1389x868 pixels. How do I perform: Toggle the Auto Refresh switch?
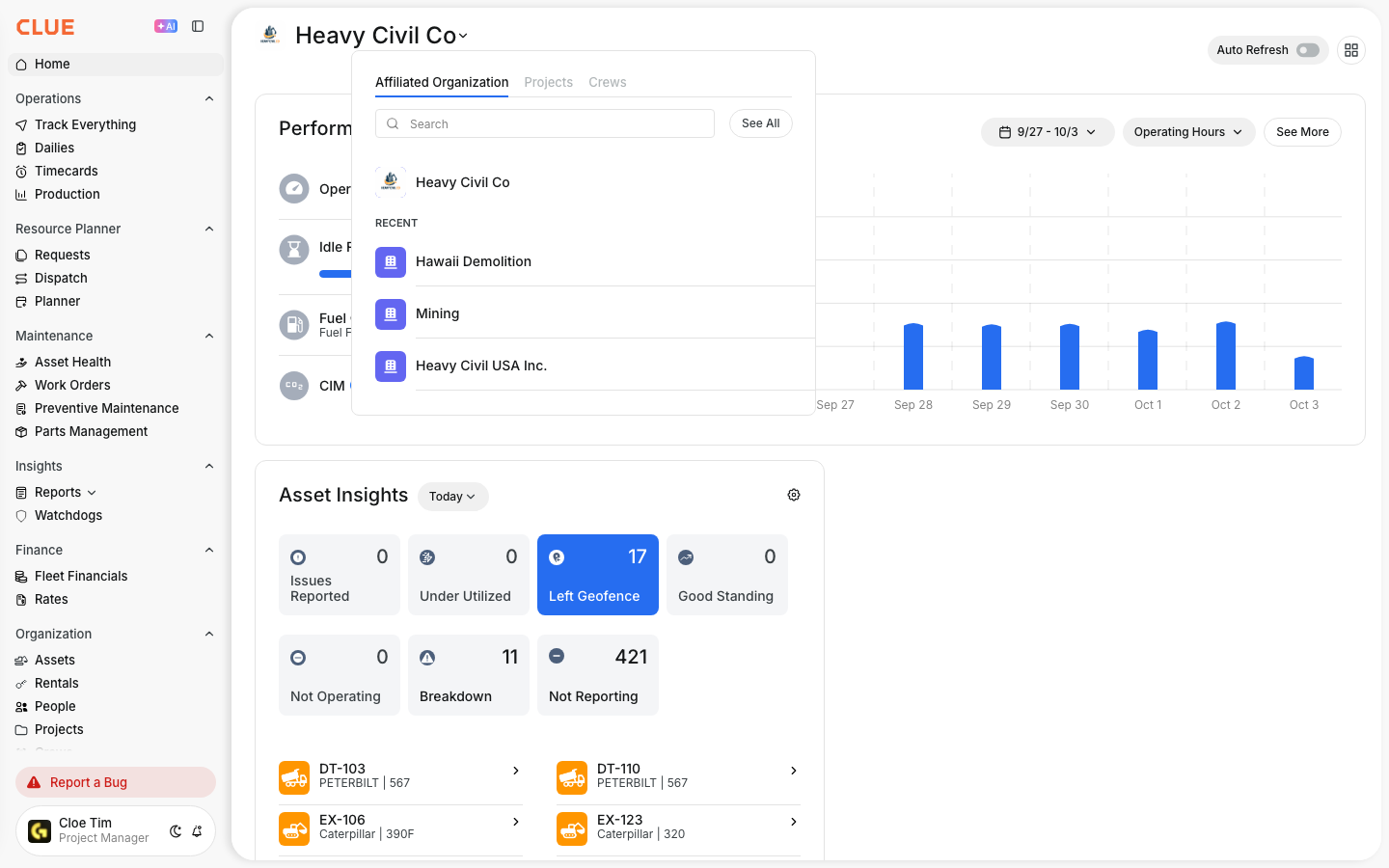click(x=1307, y=50)
